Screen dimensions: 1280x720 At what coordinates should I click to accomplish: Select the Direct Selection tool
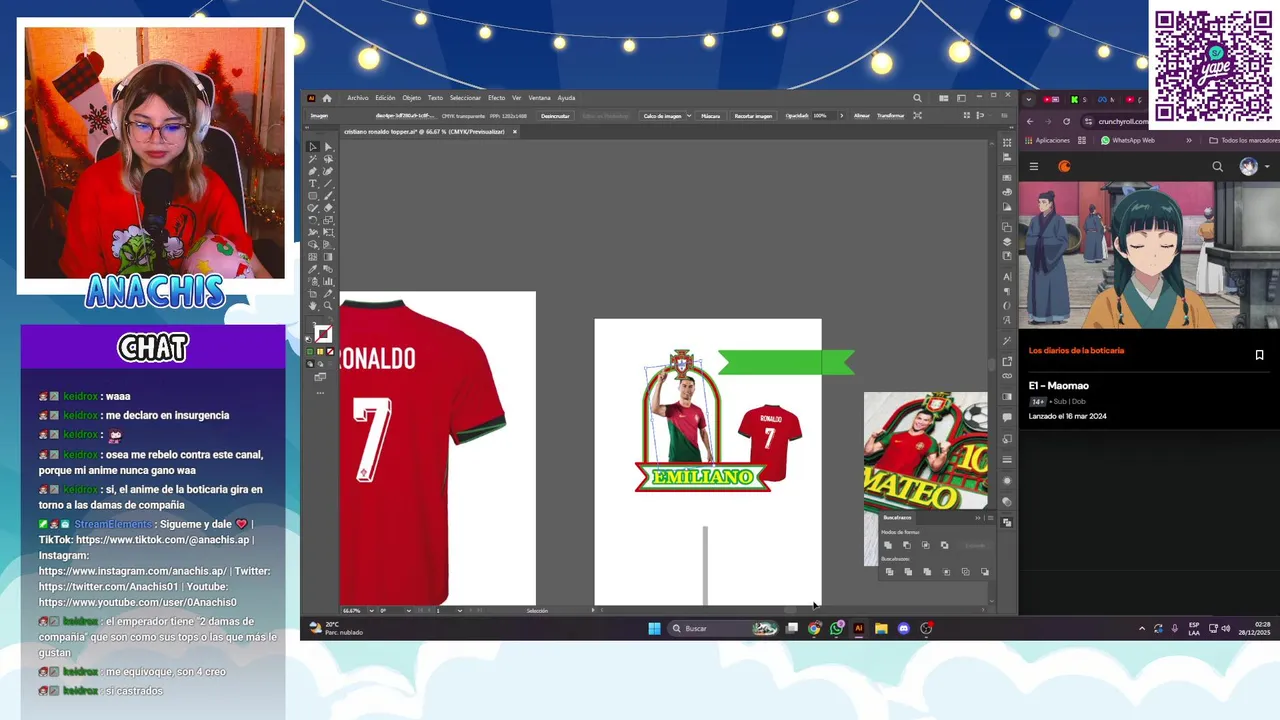click(328, 147)
